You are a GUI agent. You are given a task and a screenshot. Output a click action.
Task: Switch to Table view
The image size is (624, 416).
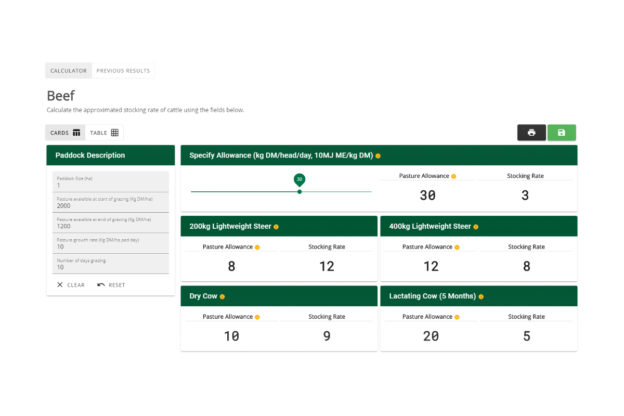[104, 132]
